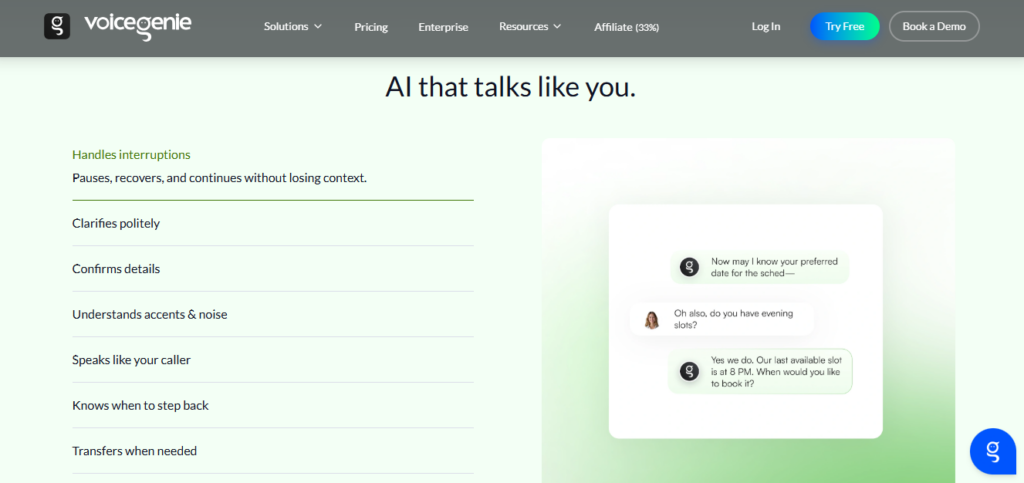The width and height of the screenshot is (1024, 483).
Task: Click the 'AI that talks like you.' heading
Action: point(511,87)
